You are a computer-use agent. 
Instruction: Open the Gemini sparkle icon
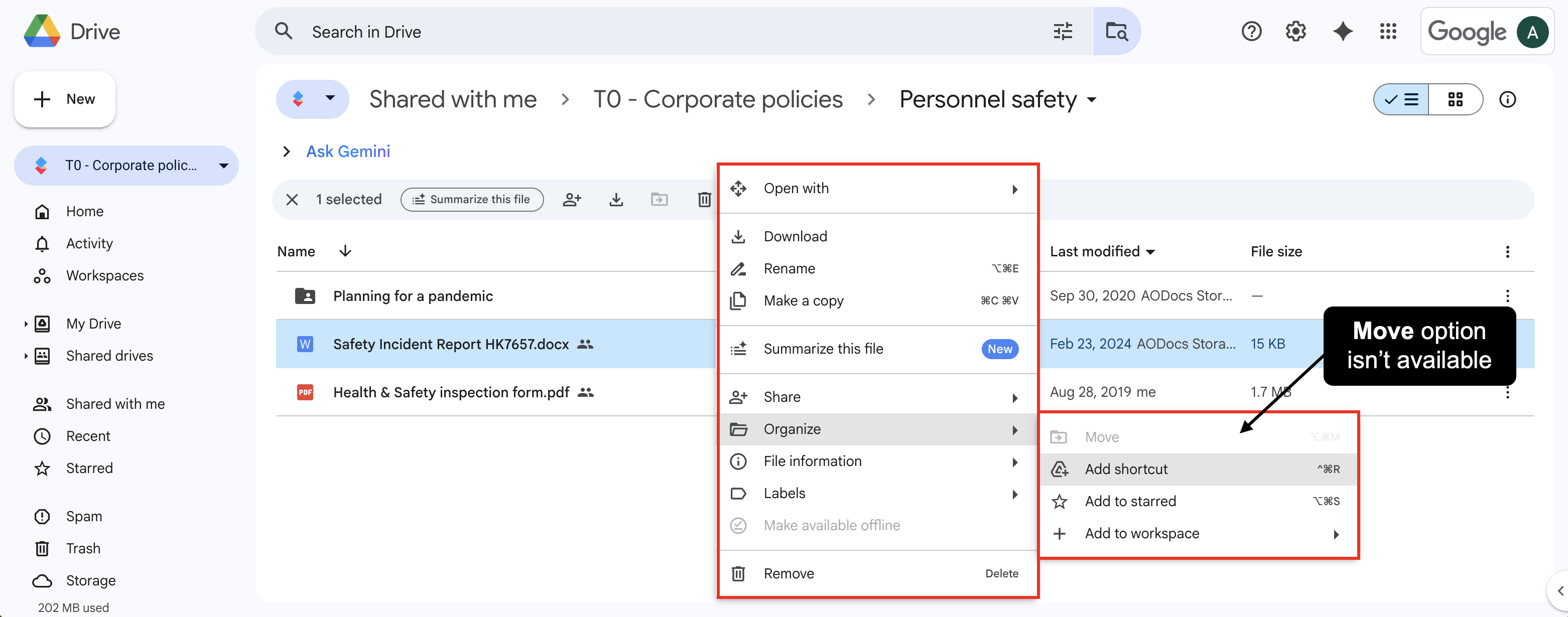[x=1342, y=32]
